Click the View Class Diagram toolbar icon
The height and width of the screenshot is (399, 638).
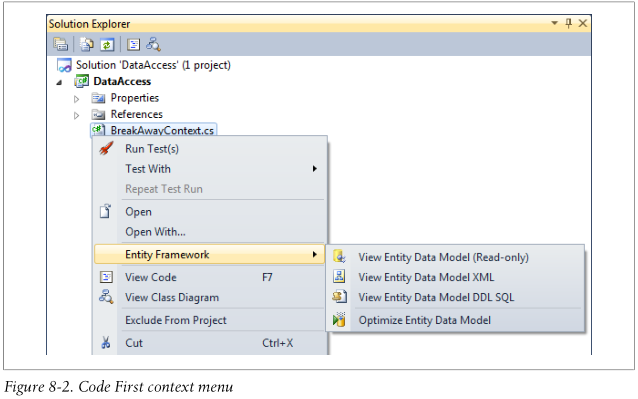[153, 44]
